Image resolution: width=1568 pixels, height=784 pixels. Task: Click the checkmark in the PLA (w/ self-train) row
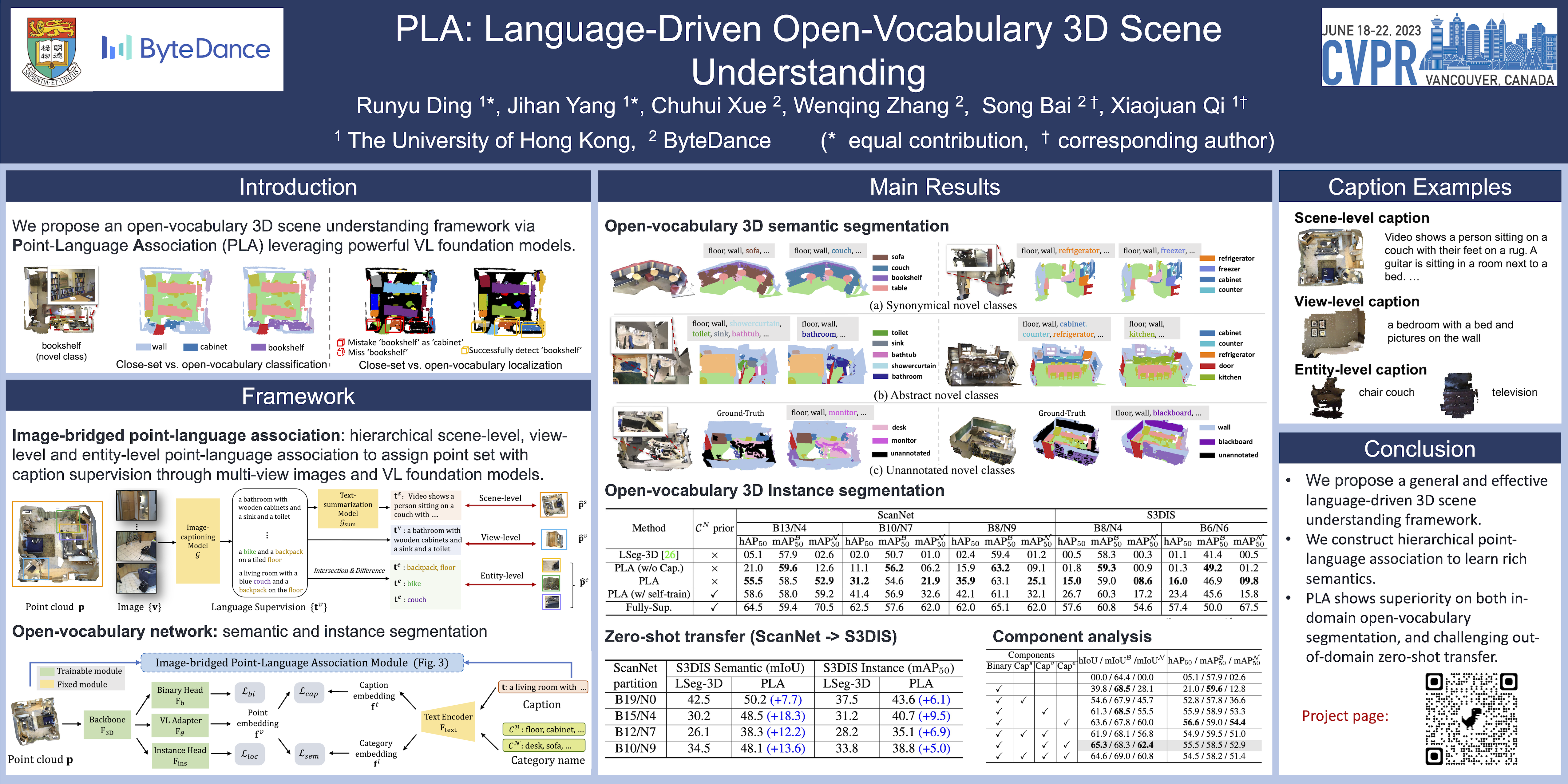click(x=714, y=593)
